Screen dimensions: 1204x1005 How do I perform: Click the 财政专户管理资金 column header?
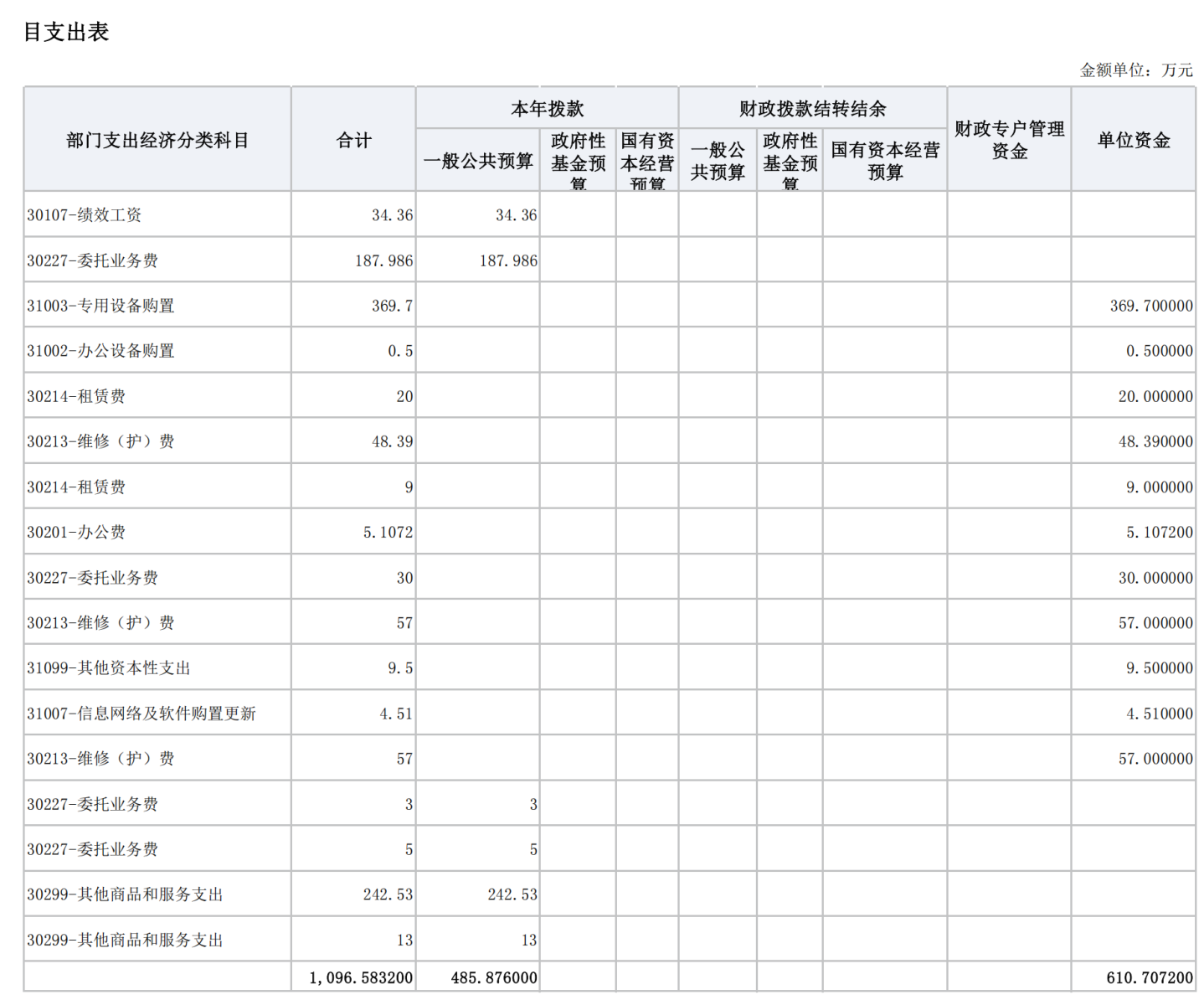tap(1009, 141)
